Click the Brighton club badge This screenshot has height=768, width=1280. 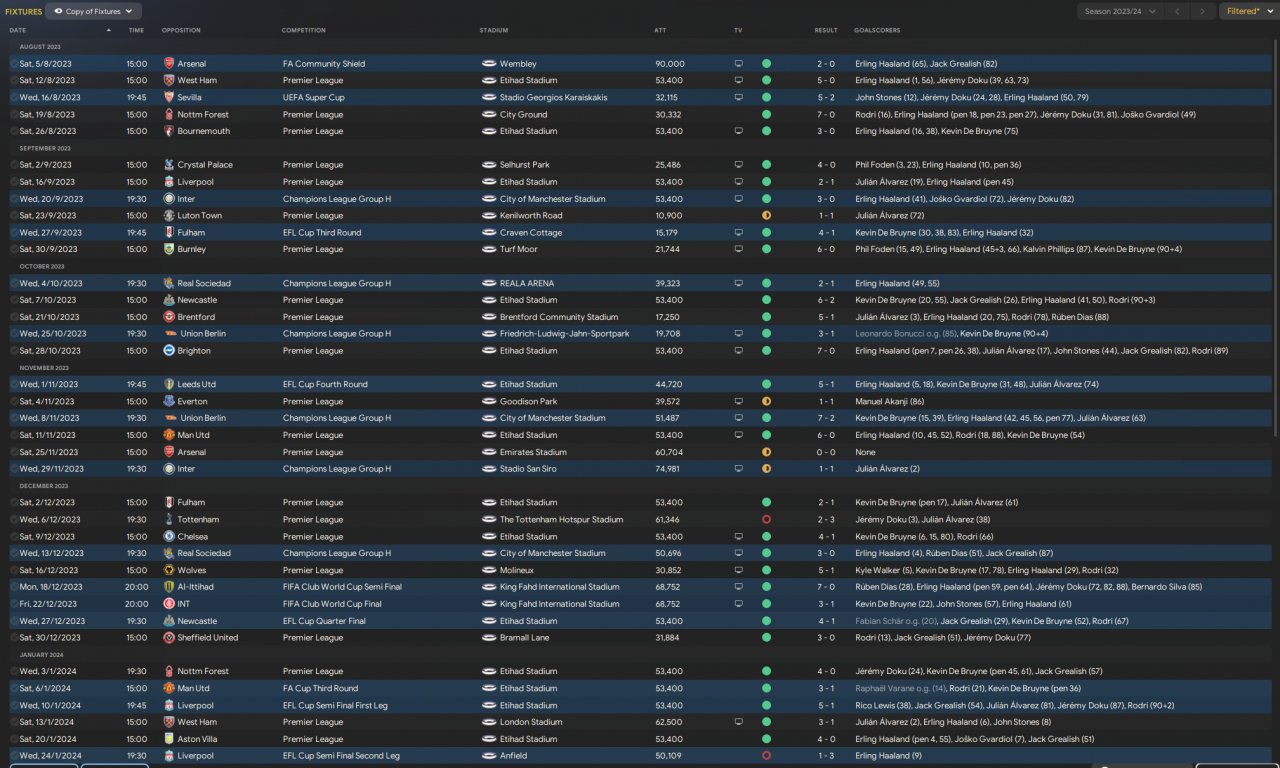(169, 351)
